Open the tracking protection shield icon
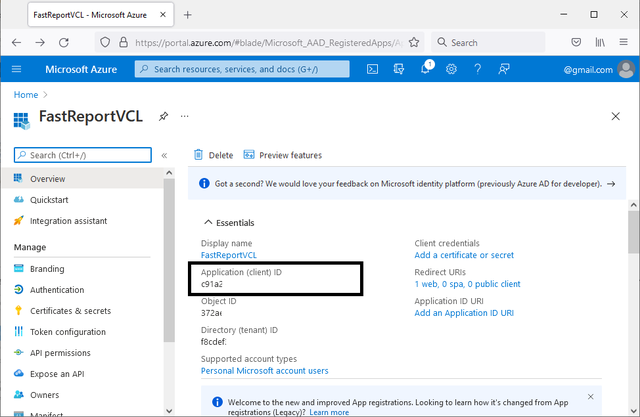 (x=105, y=42)
